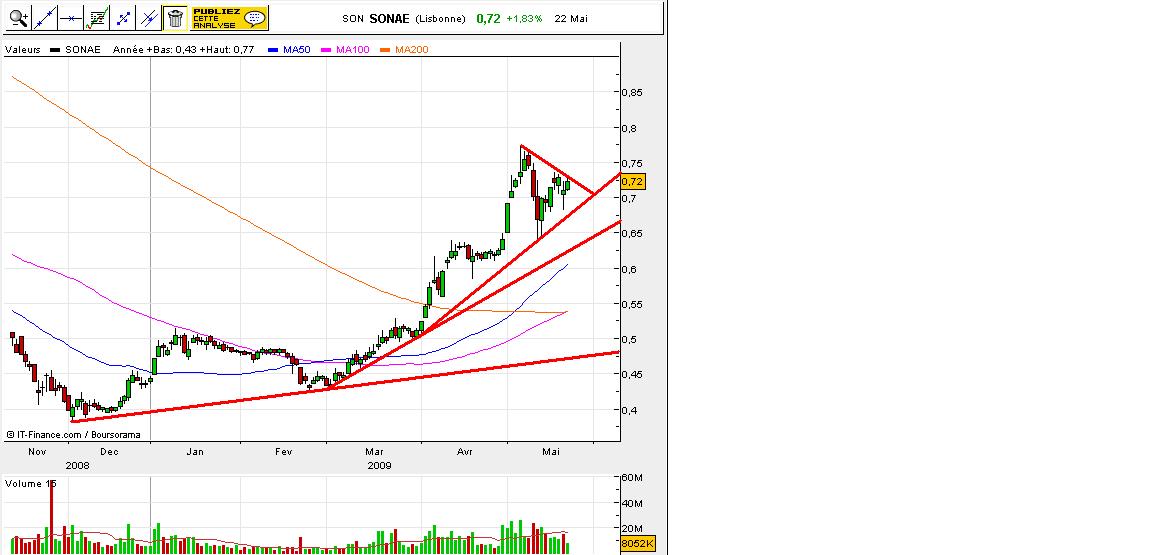Click the 0,45 price axis value
This screenshot has height=555, width=1169.
point(633,374)
